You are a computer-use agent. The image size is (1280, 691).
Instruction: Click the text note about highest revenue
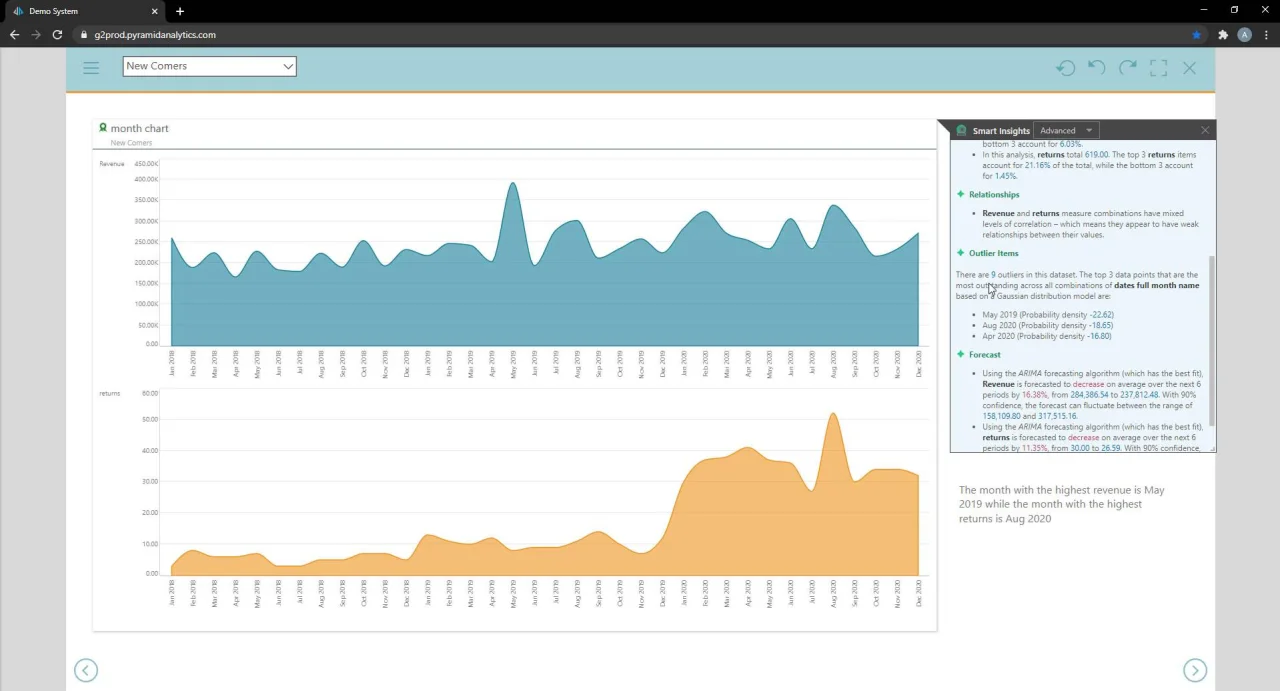(x=1061, y=504)
